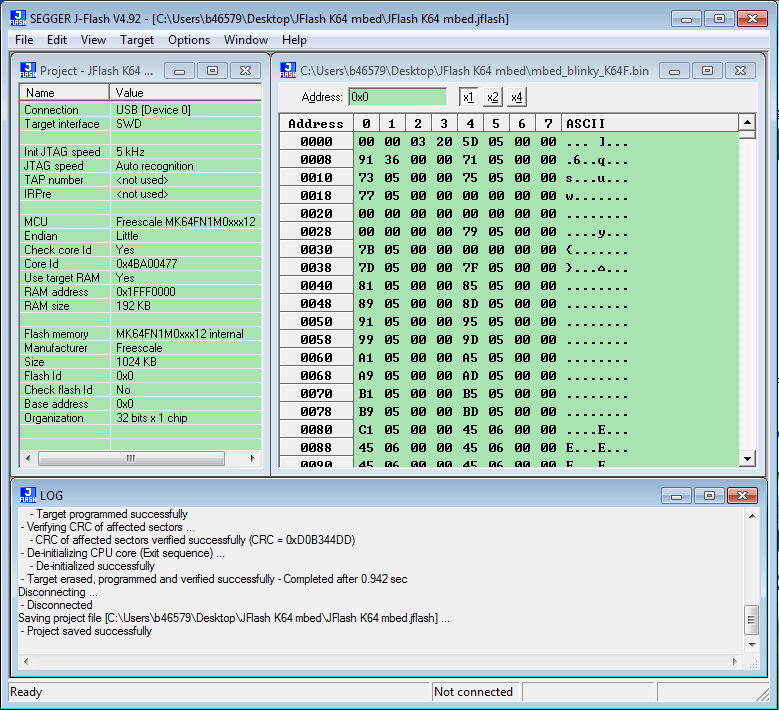The image size is (779, 710).
Task: Select Target interface value 'SWD'
Action: point(129,124)
